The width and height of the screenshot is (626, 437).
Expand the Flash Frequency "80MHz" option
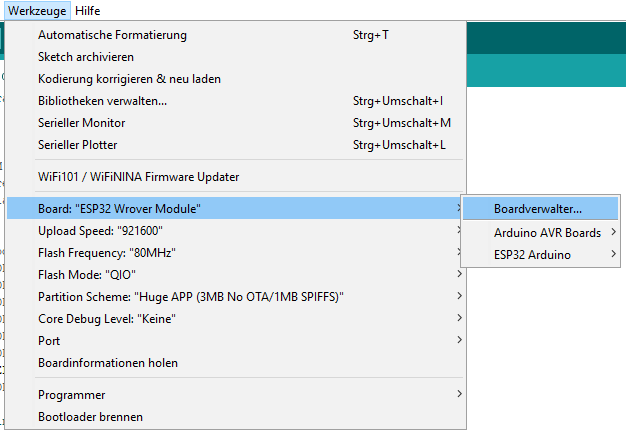(236, 253)
